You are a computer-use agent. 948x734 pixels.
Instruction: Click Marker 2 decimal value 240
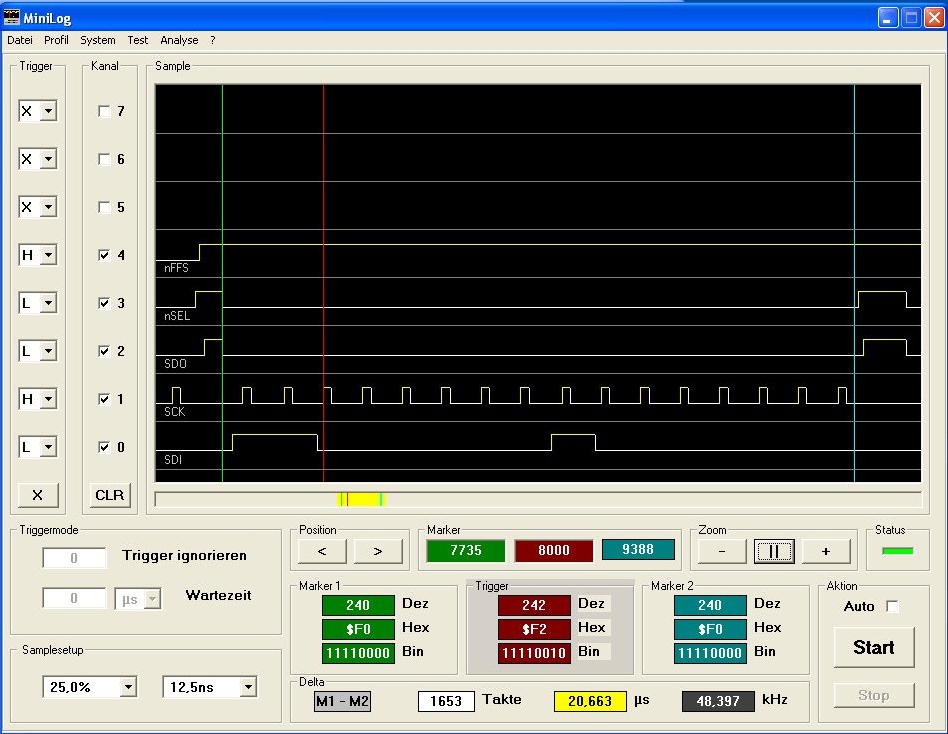click(710, 605)
